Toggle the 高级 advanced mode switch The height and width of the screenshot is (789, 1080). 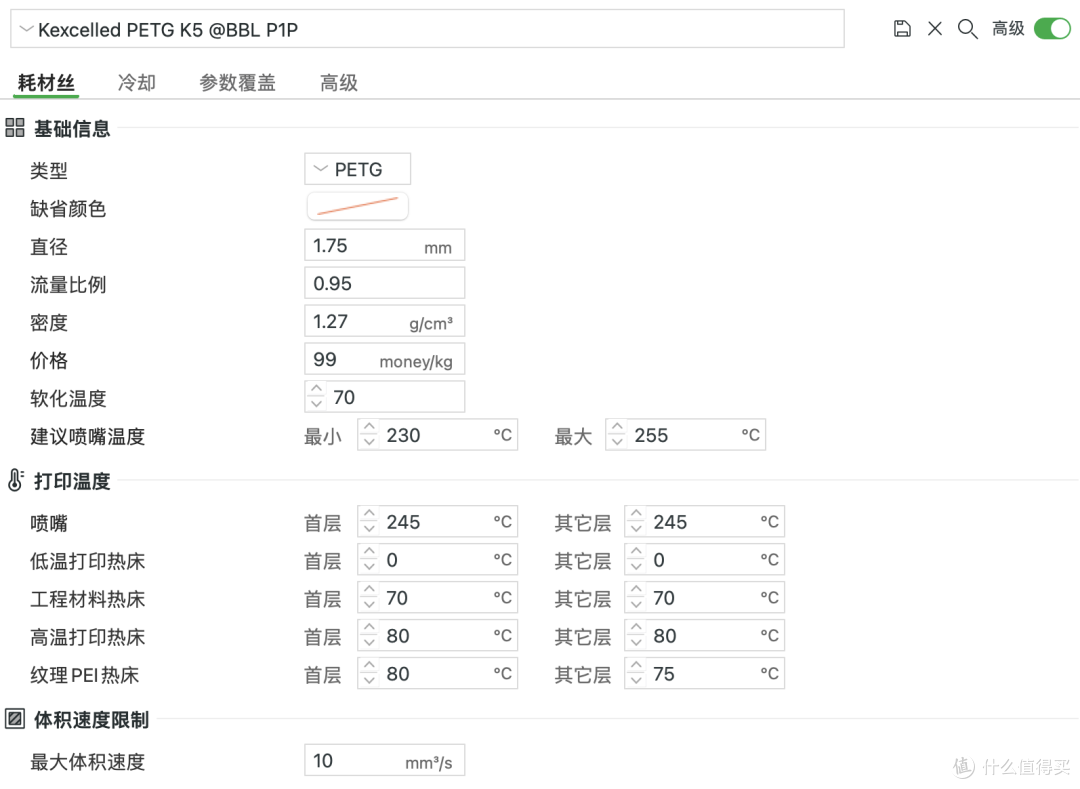1052,29
